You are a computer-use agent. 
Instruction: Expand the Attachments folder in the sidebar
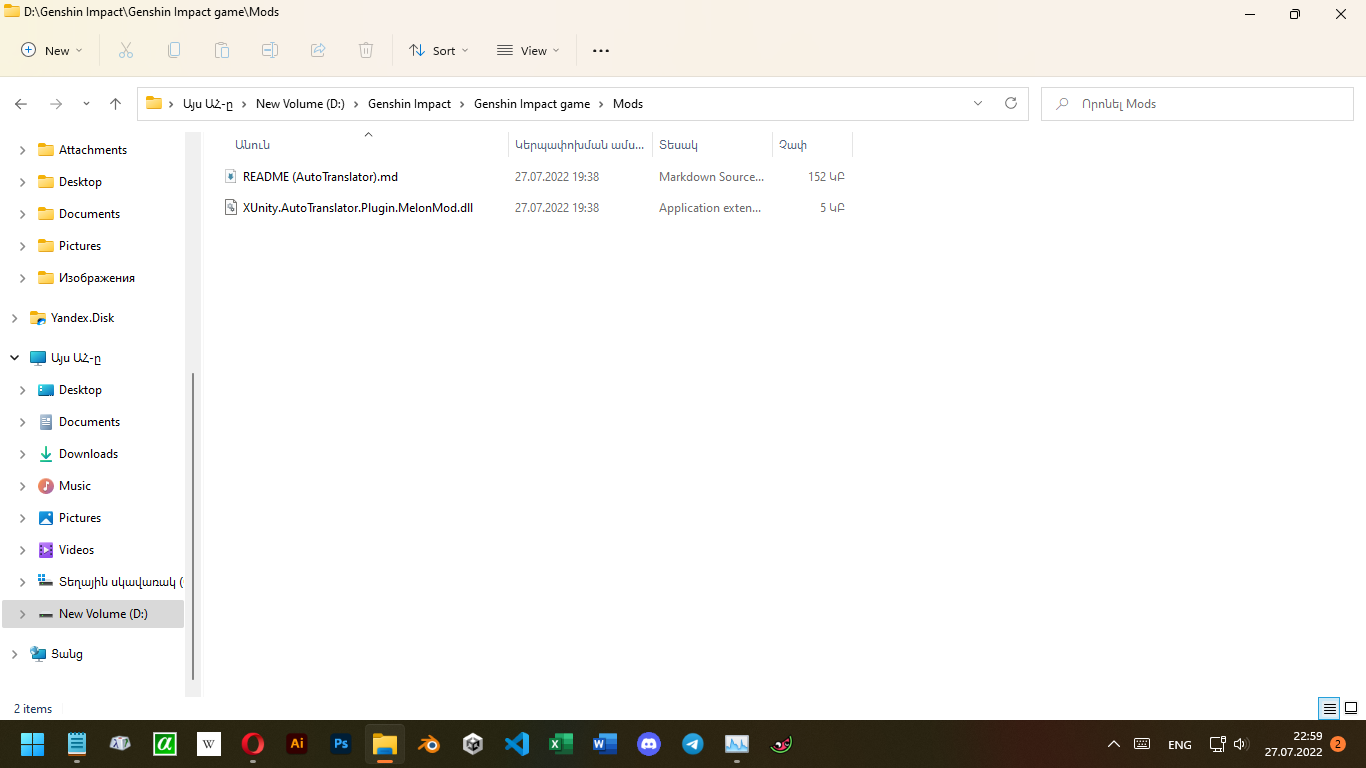23,150
